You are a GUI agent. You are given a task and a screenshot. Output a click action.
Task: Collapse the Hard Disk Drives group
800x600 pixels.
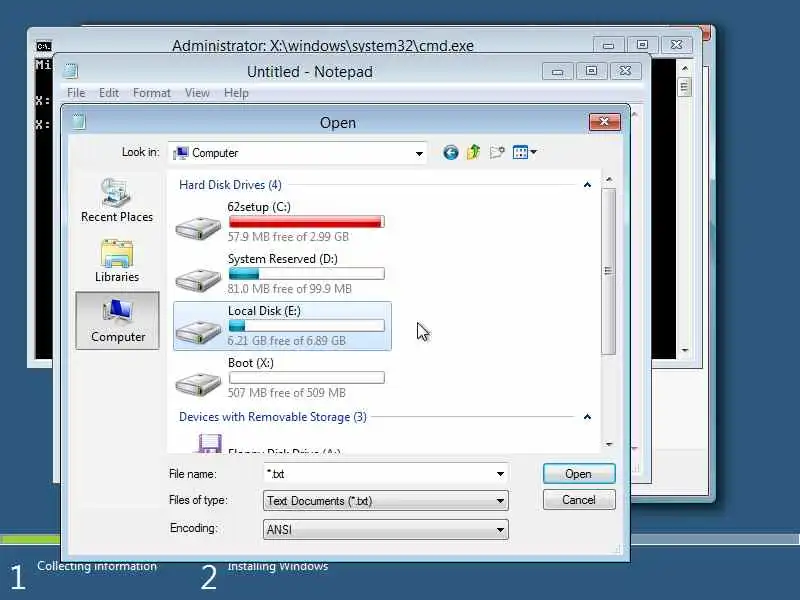587,185
